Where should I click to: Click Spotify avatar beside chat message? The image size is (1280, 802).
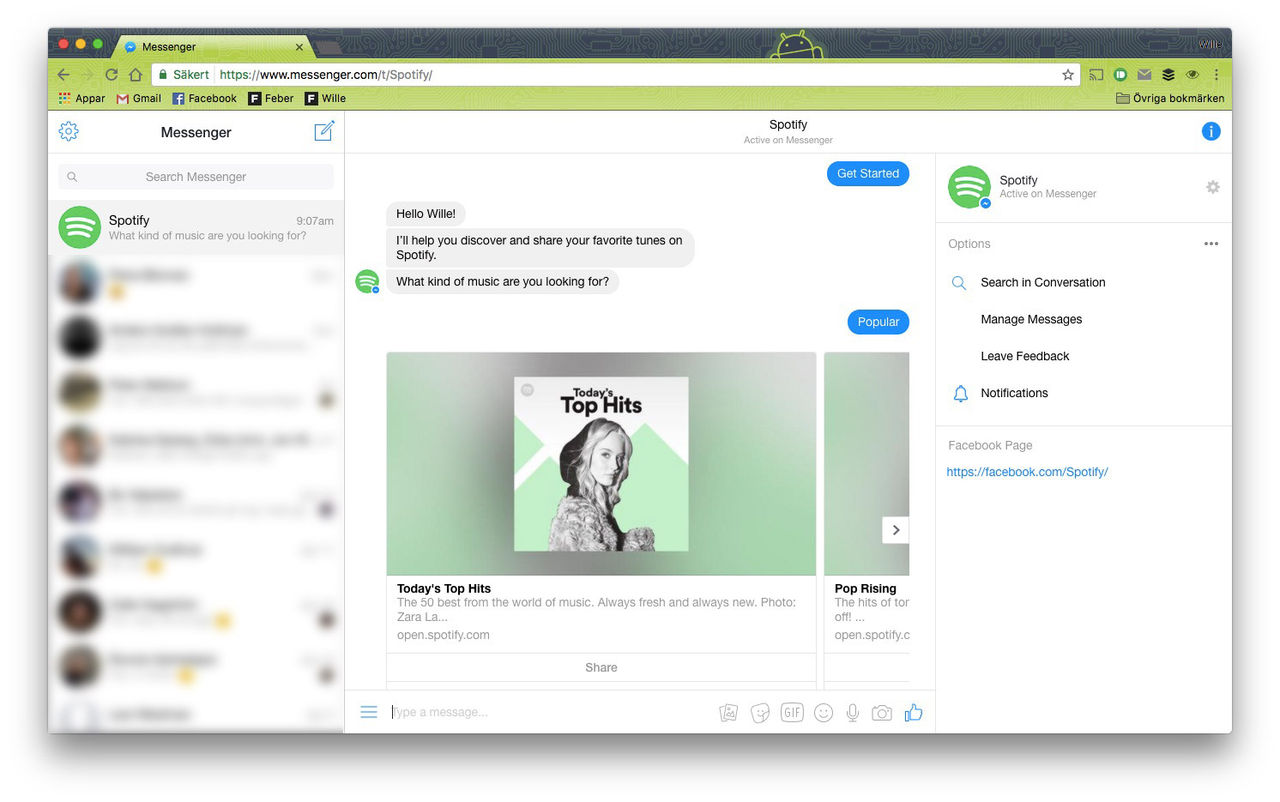(367, 282)
